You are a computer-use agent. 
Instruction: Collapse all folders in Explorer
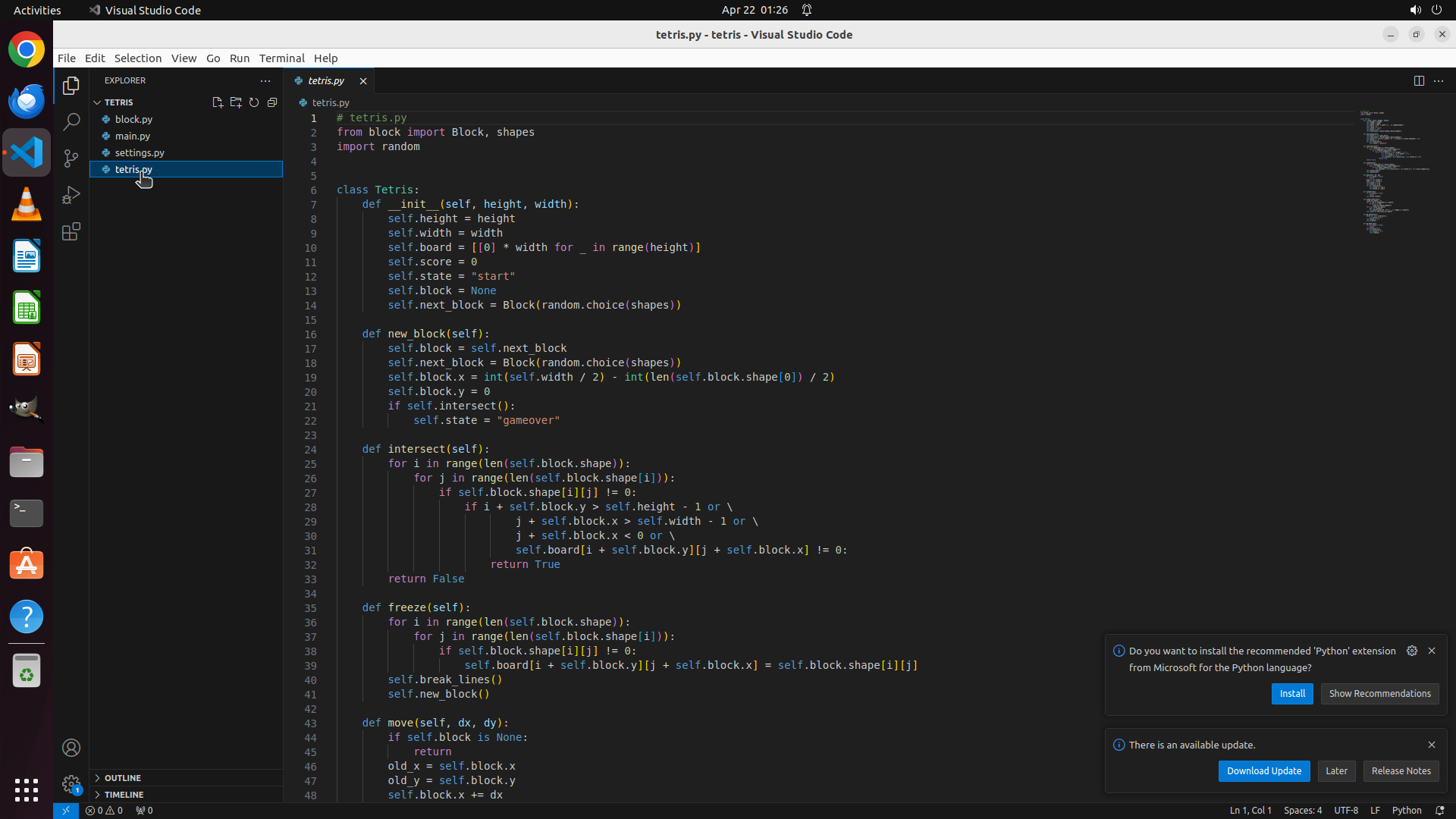(x=272, y=102)
